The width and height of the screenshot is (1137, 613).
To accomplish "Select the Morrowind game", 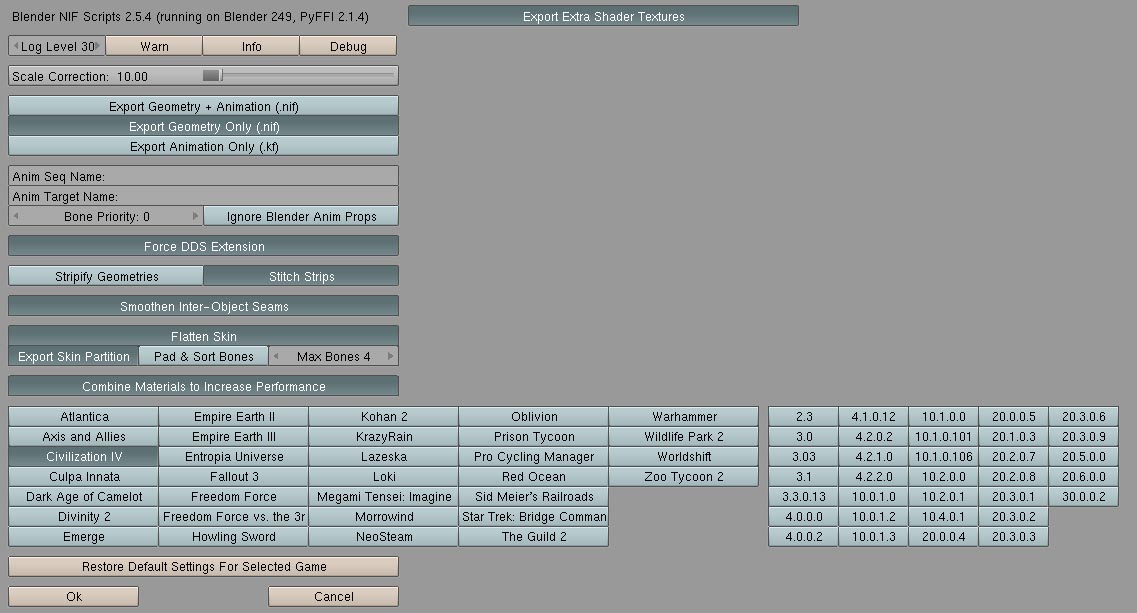I will [x=384, y=517].
